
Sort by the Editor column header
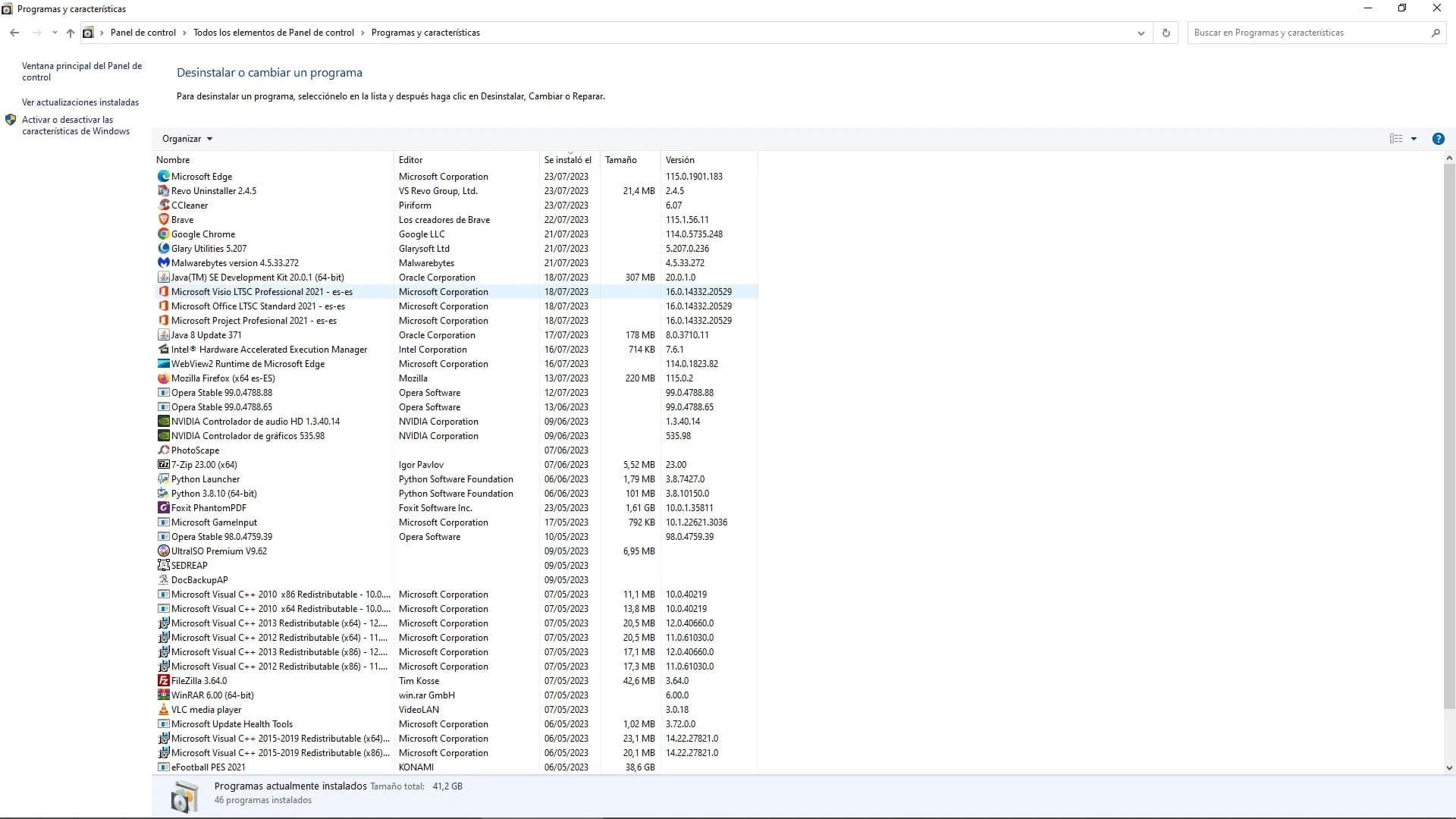tap(466, 160)
